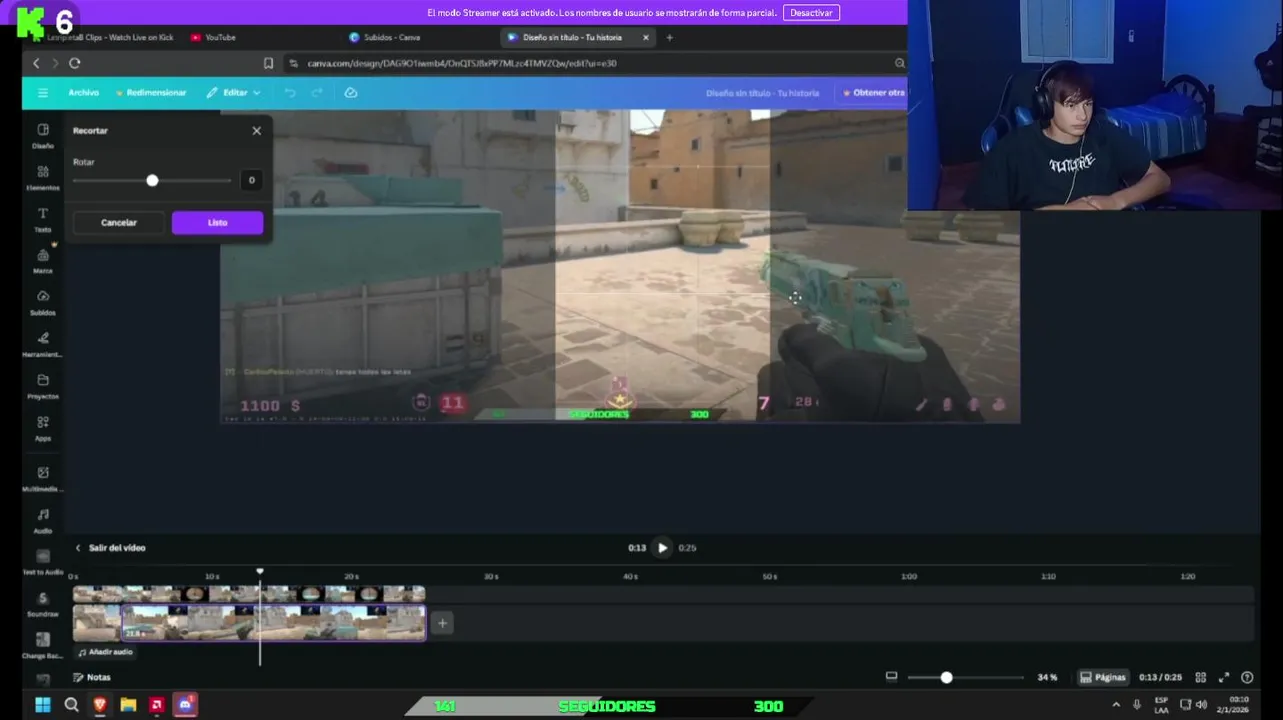Click the rotation value input field

point(251,181)
